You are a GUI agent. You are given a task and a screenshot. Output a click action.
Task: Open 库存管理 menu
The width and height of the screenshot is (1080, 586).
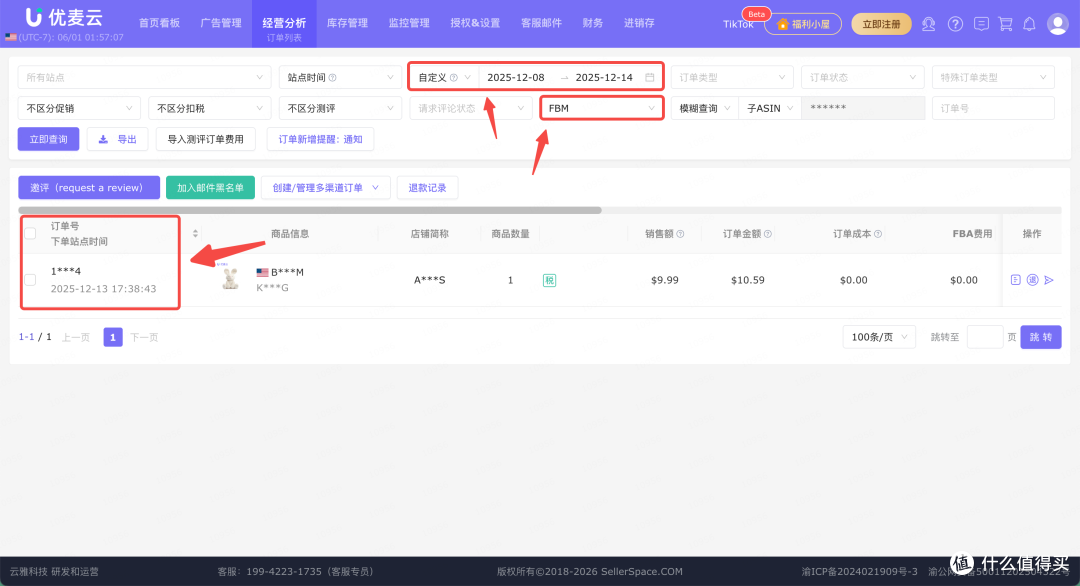347,23
